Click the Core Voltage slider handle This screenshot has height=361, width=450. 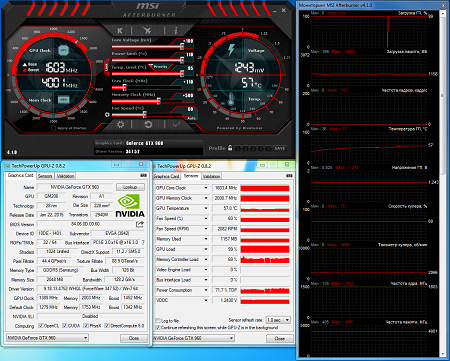pos(182,46)
